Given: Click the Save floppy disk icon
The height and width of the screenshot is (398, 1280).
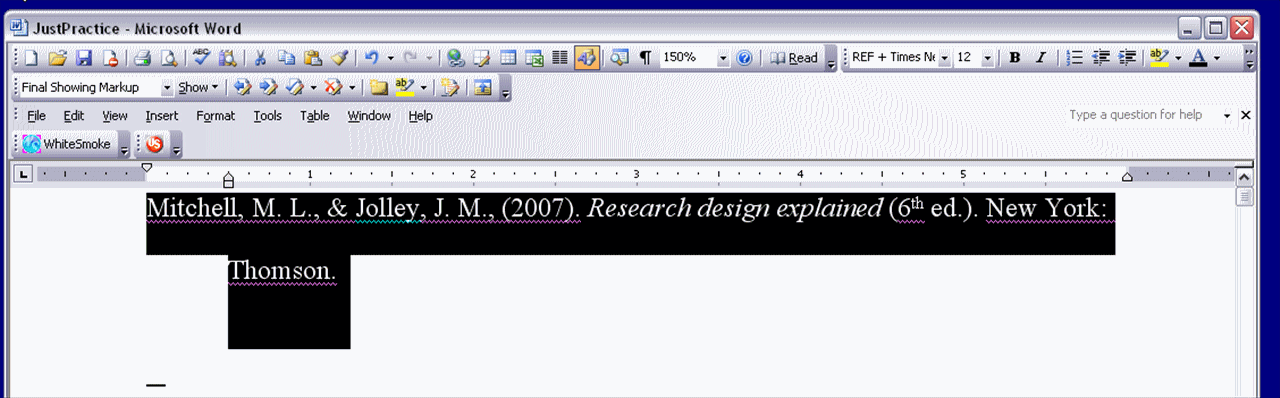Looking at the screenshot, I should (x=84, y=58).
